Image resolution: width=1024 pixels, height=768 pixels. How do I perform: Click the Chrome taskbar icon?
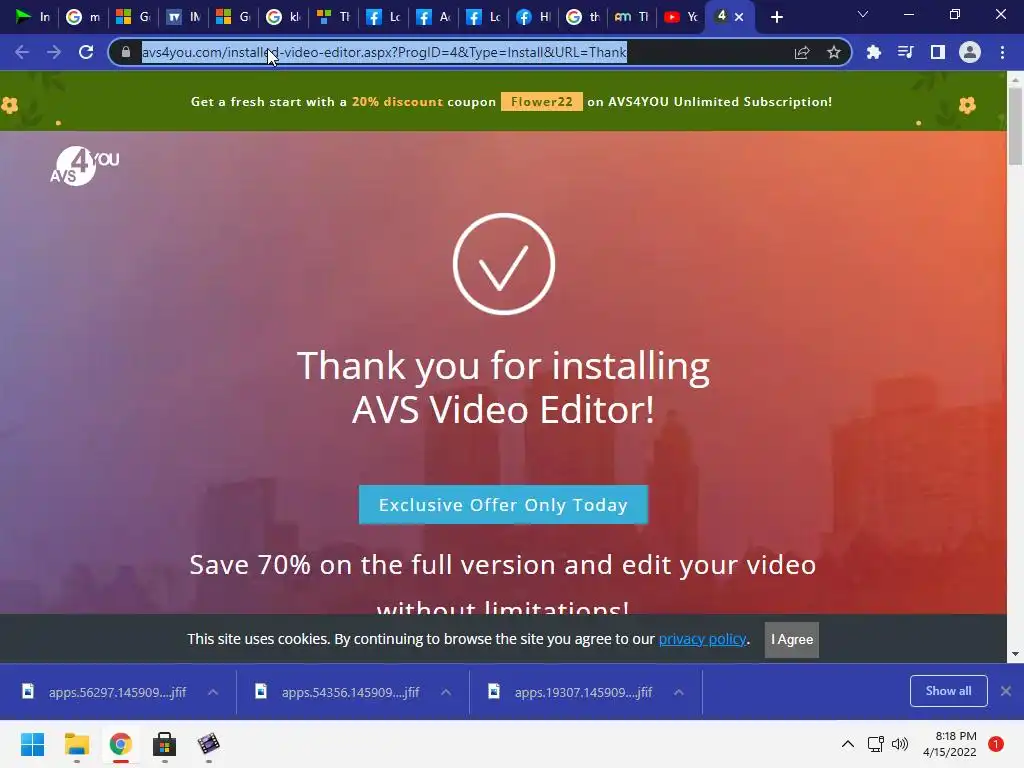(x=120, y=744)
